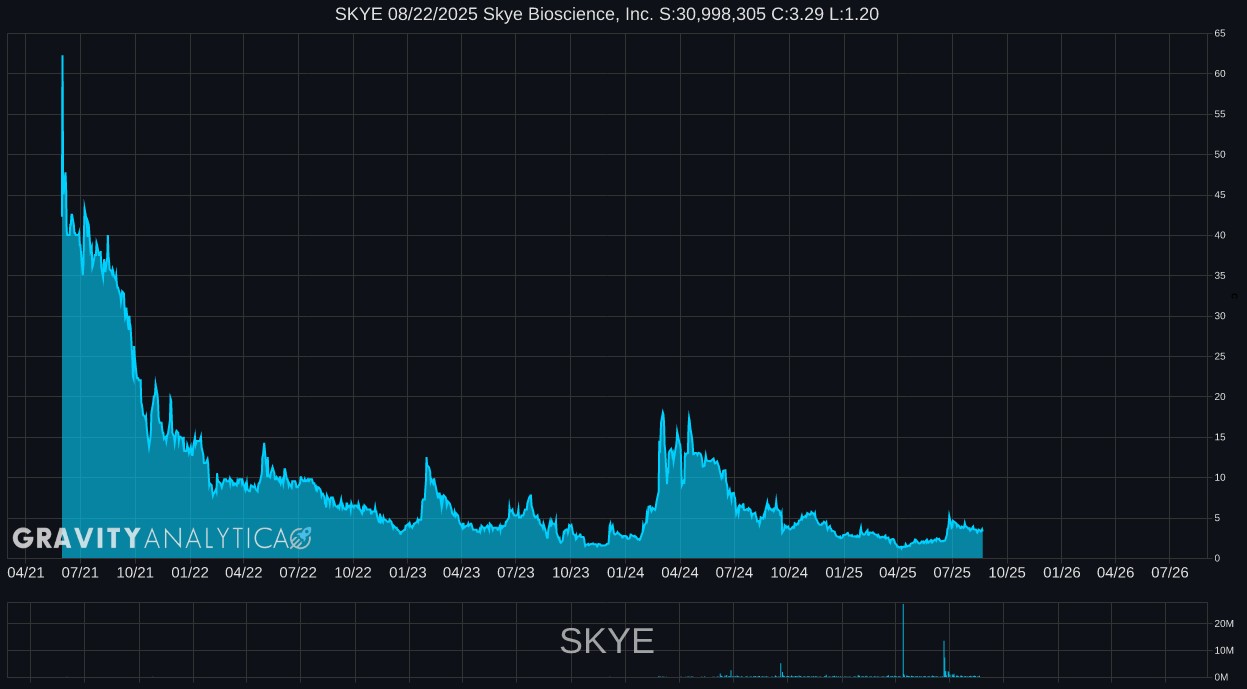The image size is (1247, 689).
Task: Select the 10/22 x-axis date label
Action: click(x=353, y=572)
